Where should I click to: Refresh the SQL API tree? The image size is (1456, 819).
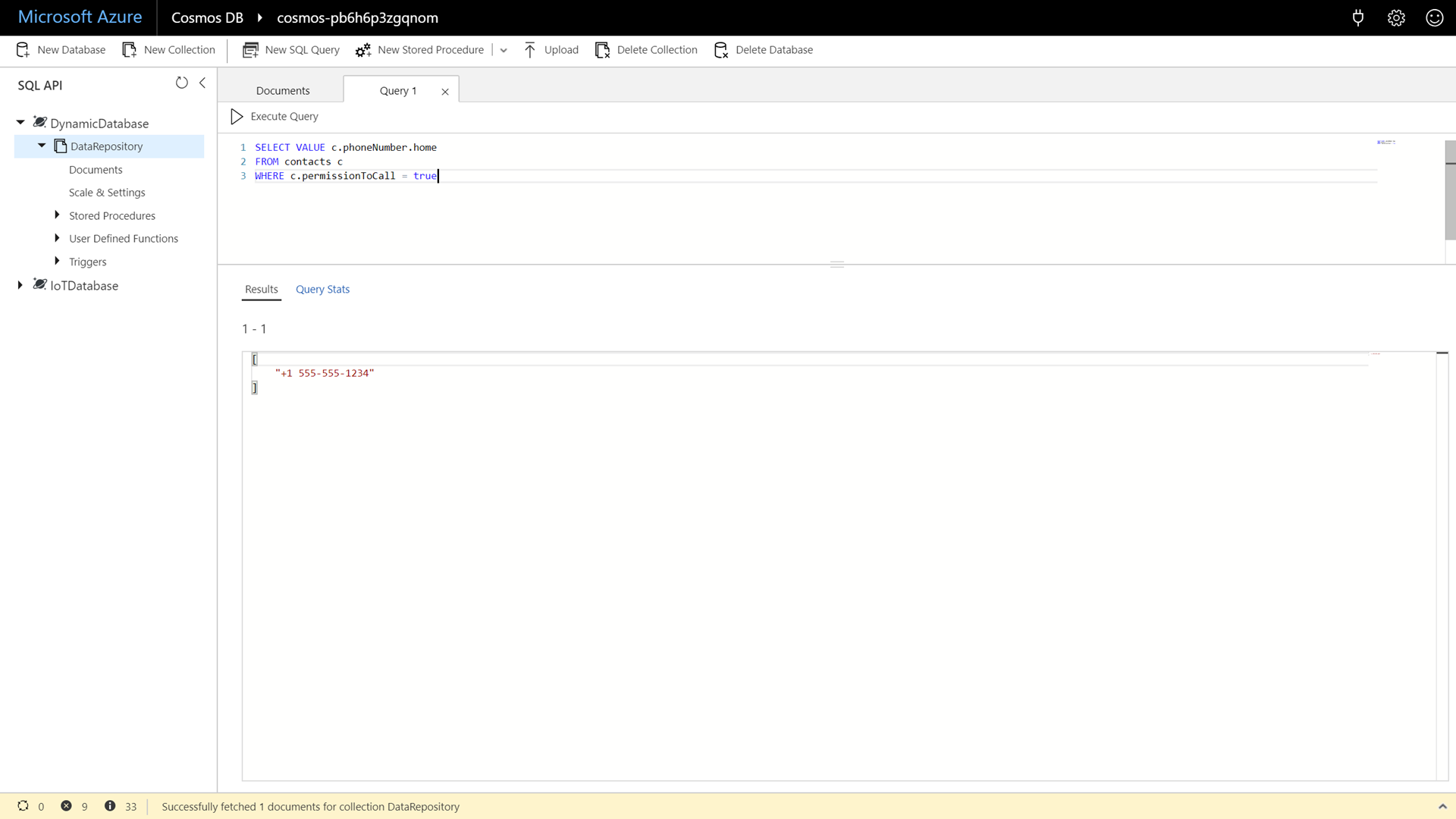182,83
